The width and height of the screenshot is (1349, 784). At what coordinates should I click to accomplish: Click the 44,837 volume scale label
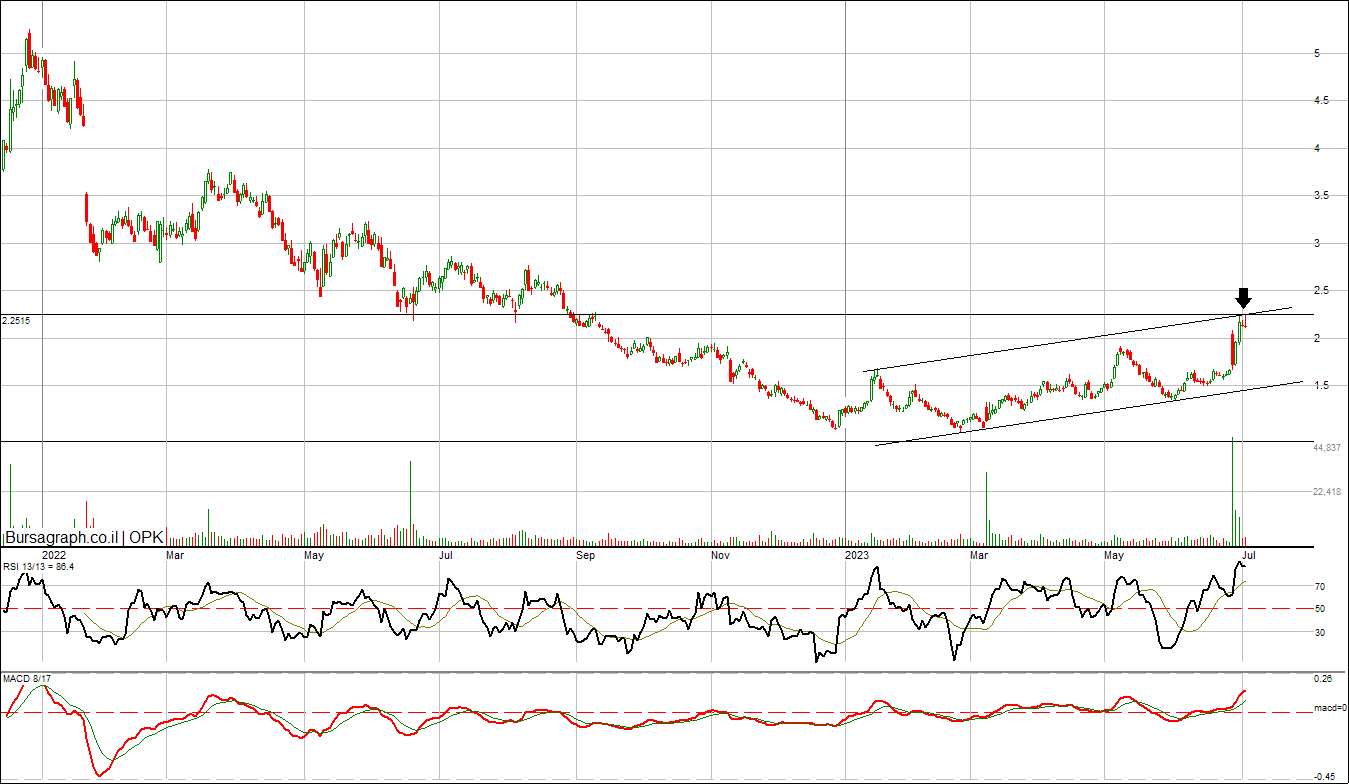click(x=1326, y=448)
